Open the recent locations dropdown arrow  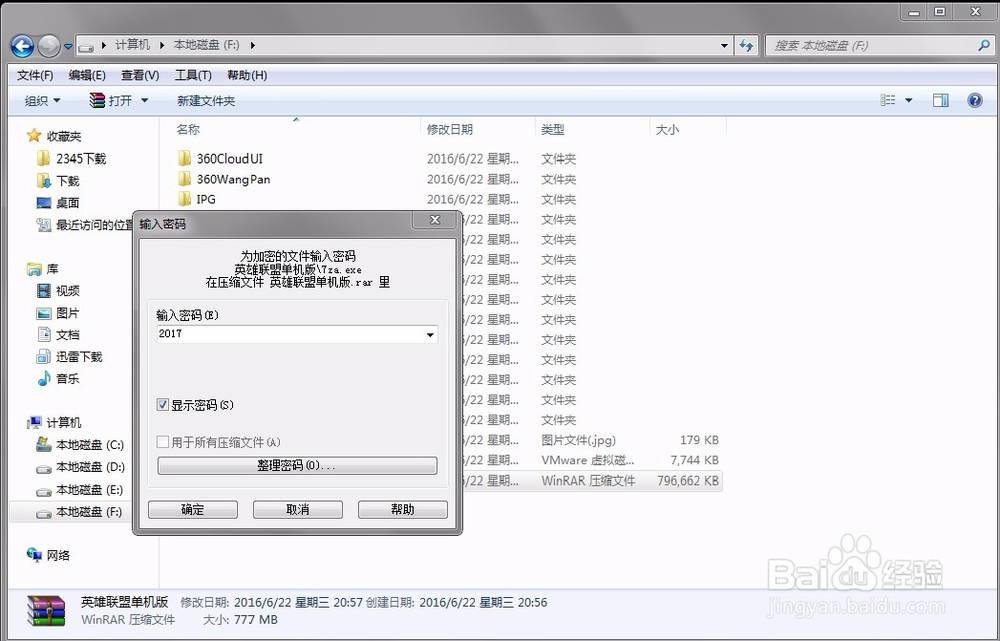(68, 46)
